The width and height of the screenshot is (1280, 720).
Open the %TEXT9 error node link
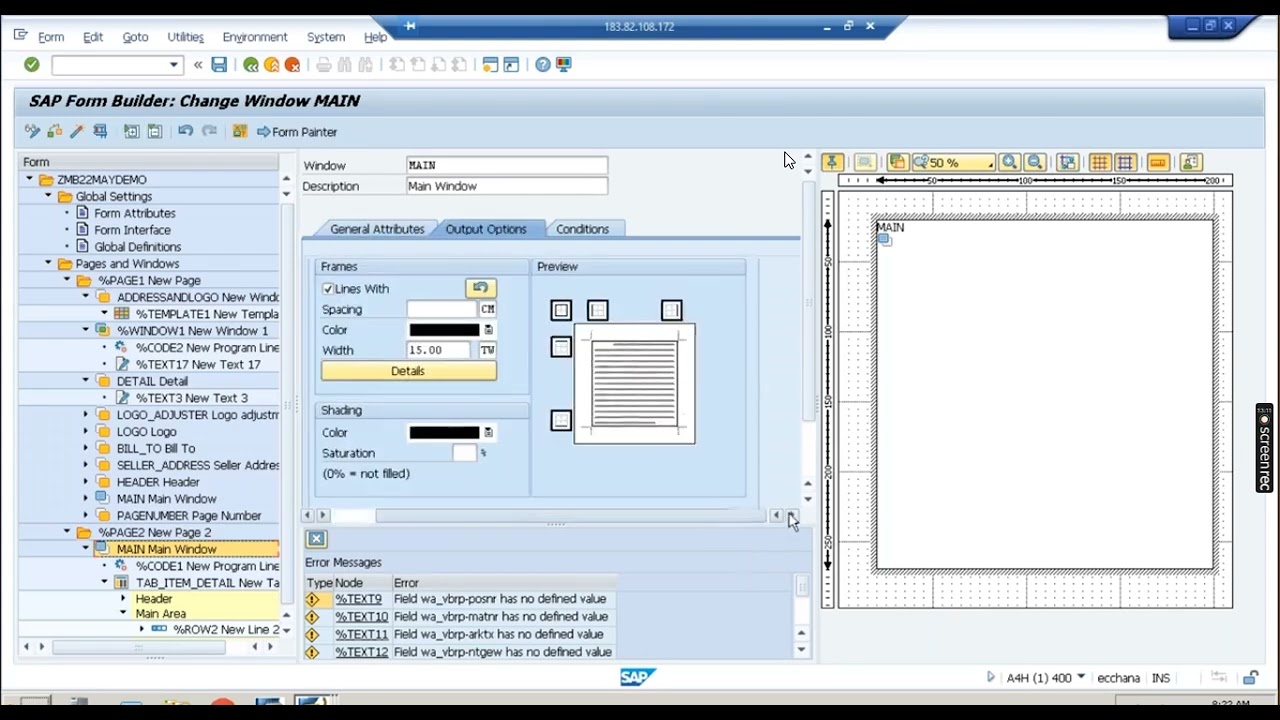[x=358, y=599]
